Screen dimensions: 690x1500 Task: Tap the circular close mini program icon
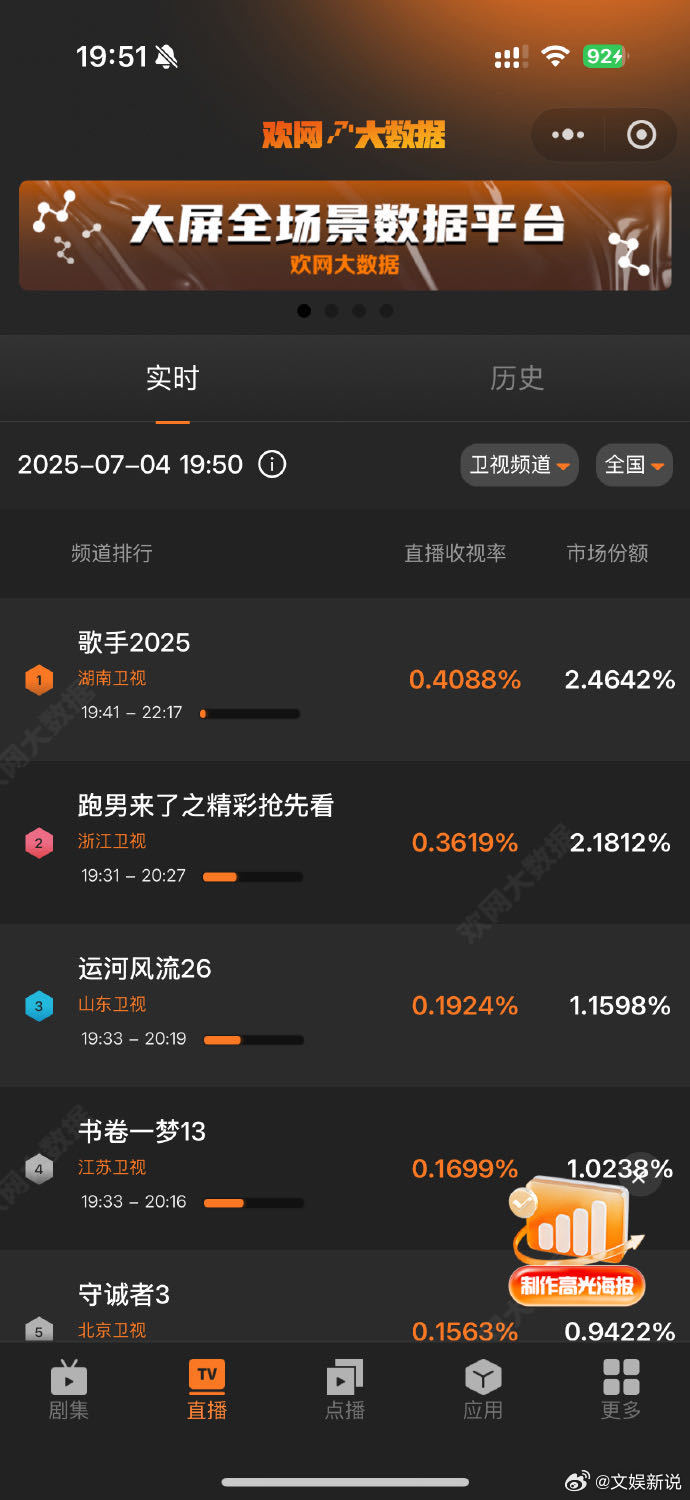(641, 135)
